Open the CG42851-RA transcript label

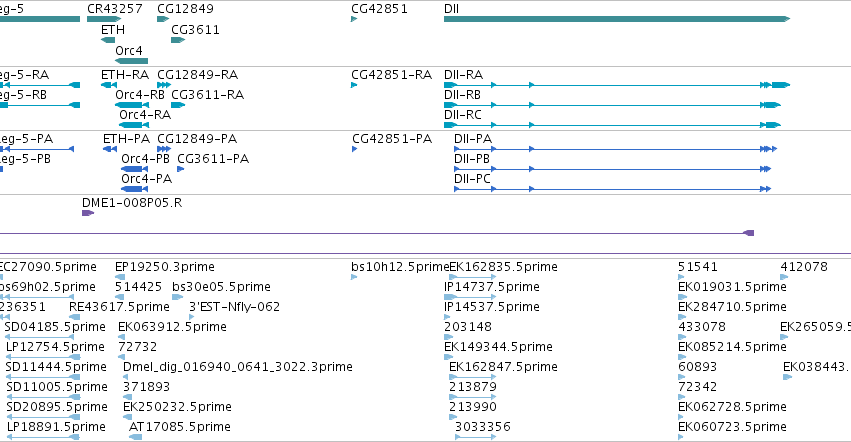[x=391, y=74]
